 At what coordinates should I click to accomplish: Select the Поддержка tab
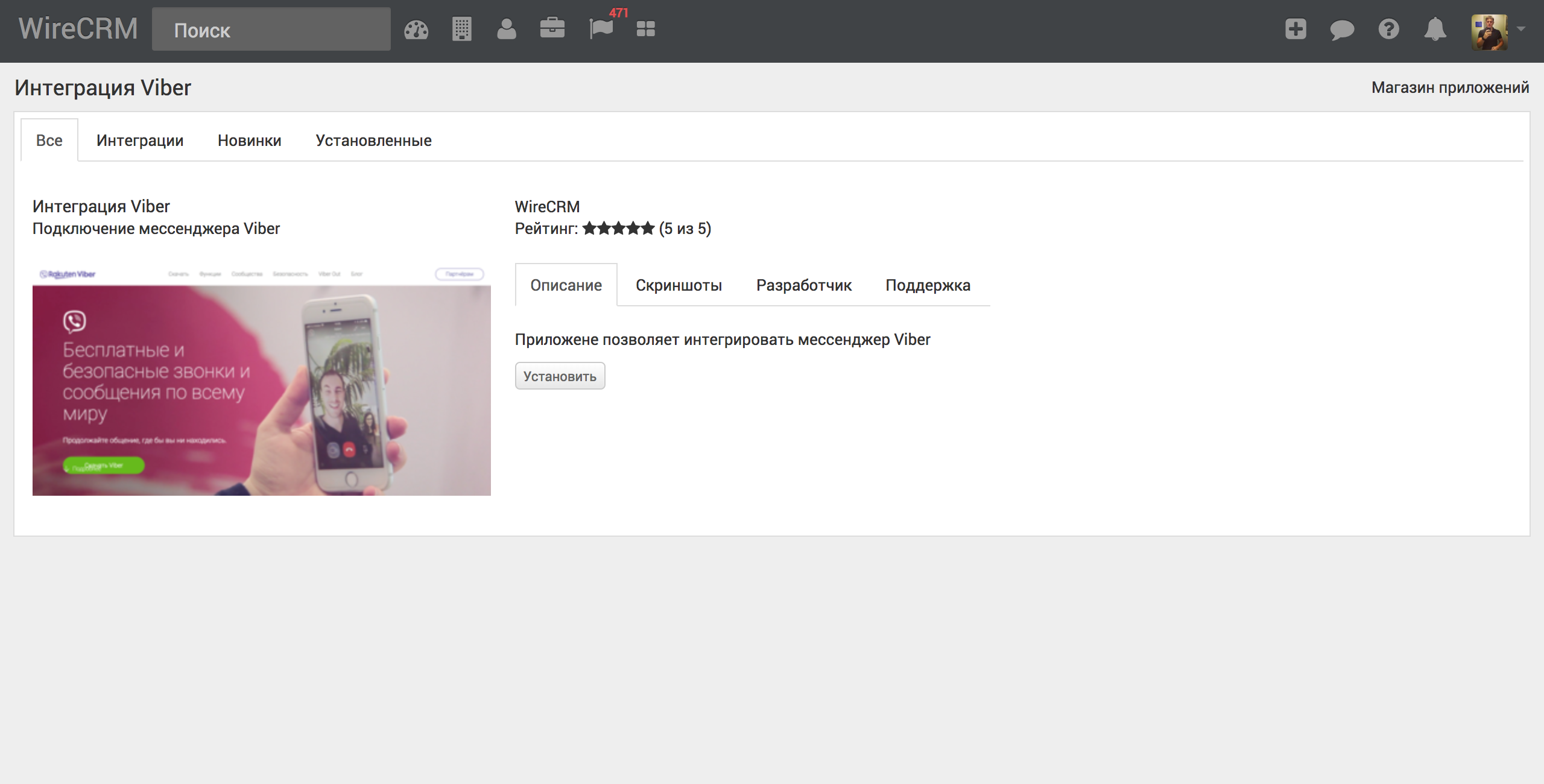pyautogui.click(x=928, y=285)
